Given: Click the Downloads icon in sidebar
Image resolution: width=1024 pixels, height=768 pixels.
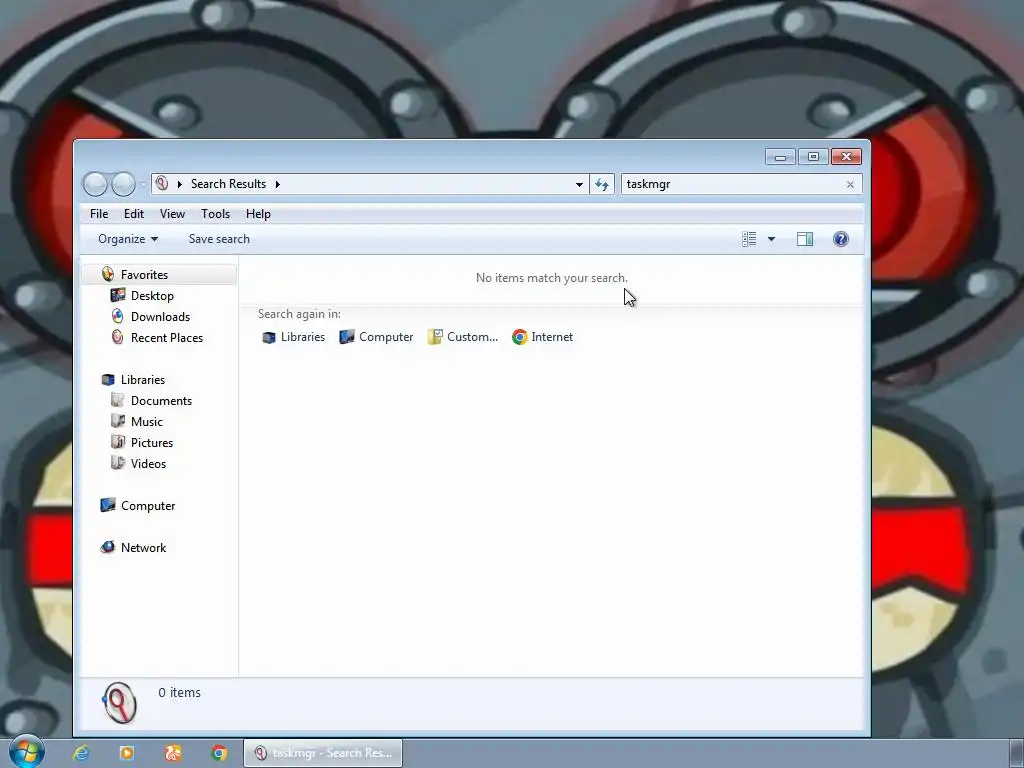Looking at the screenshot, I should pos(118,316).
